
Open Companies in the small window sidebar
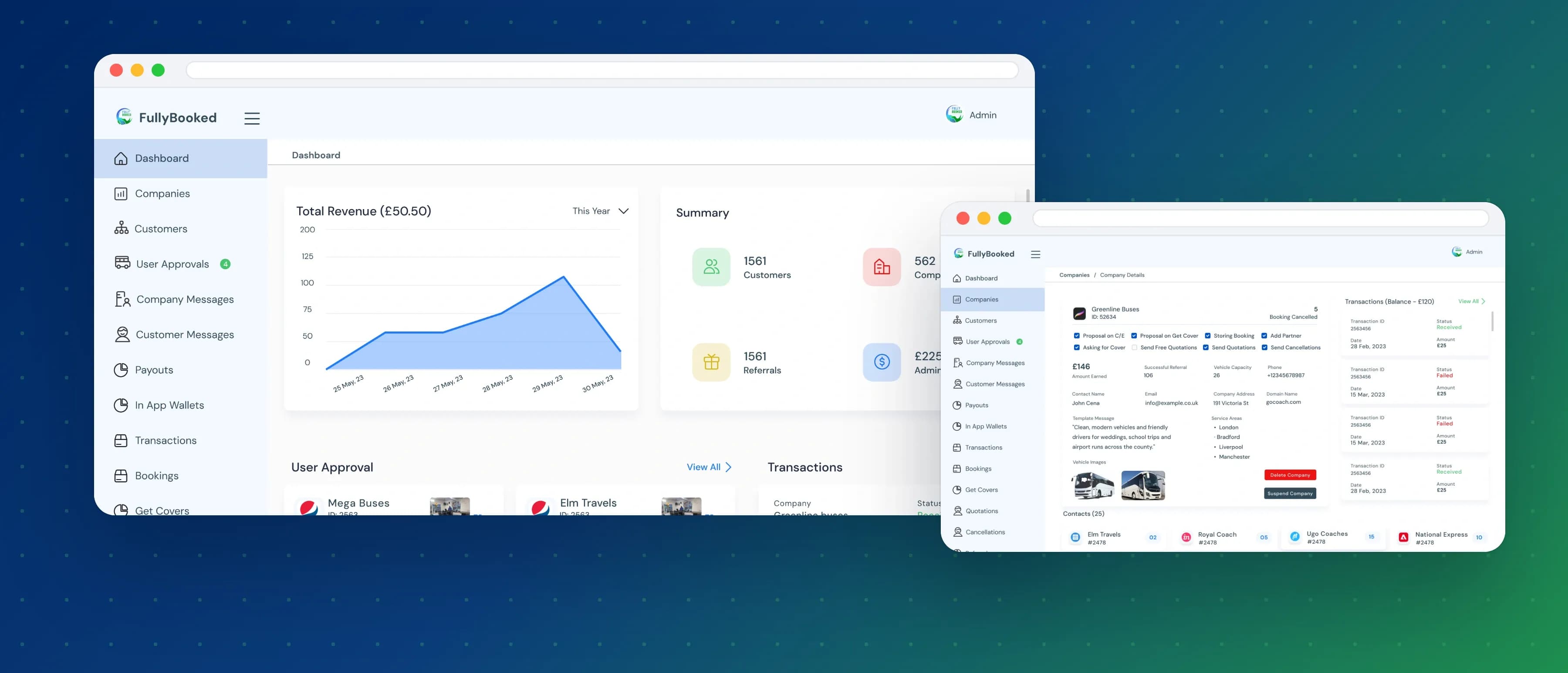point(992,299)
